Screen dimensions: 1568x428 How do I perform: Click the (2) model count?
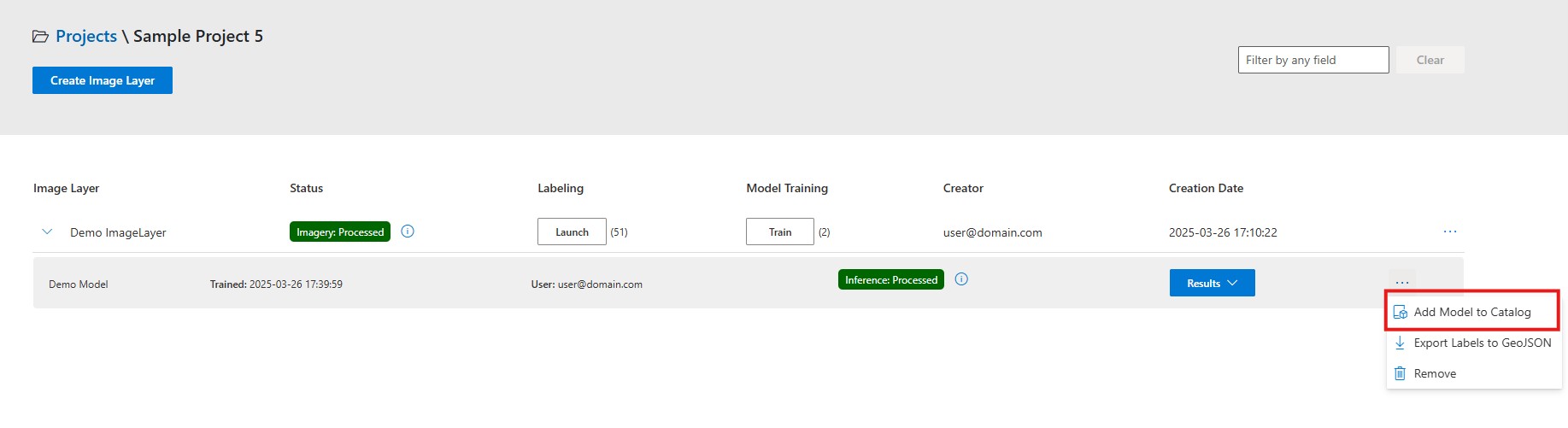825,232
